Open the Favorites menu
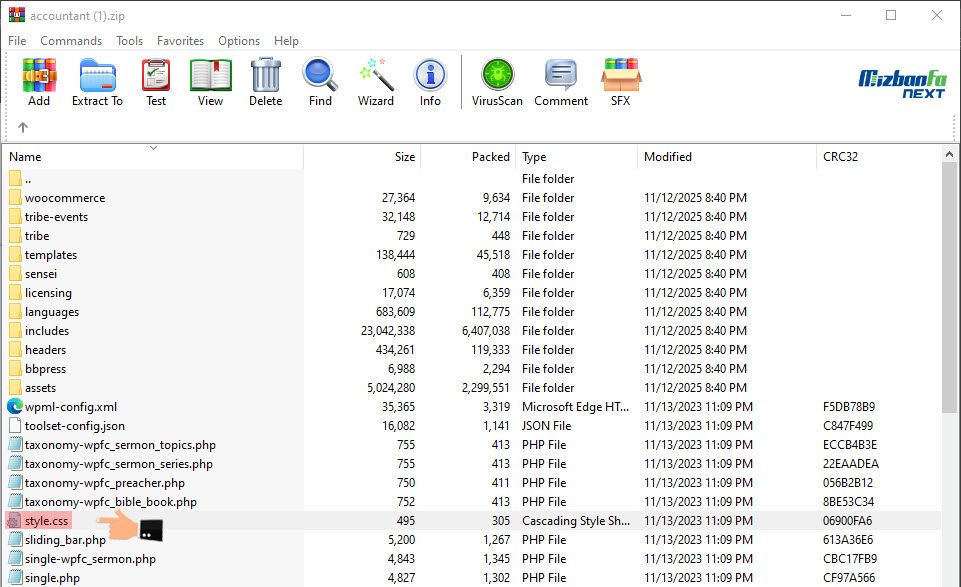Viewport: 961px width, 587px height. (180, 41)
